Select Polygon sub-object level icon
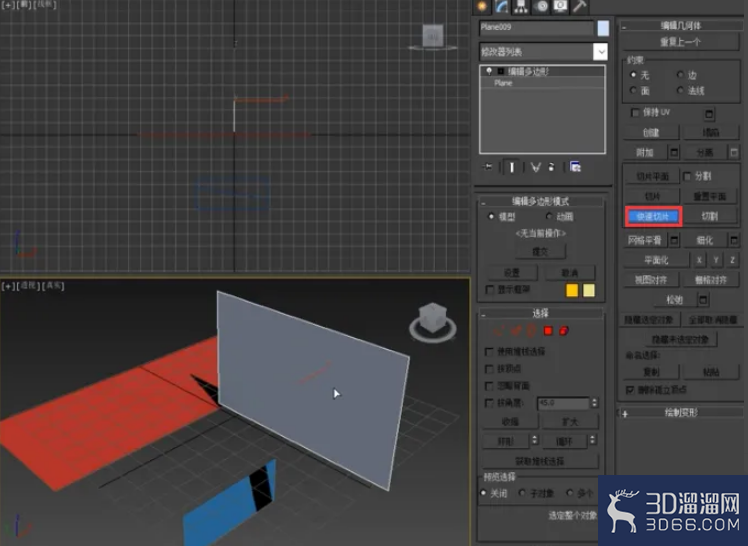 coord(548,330)
